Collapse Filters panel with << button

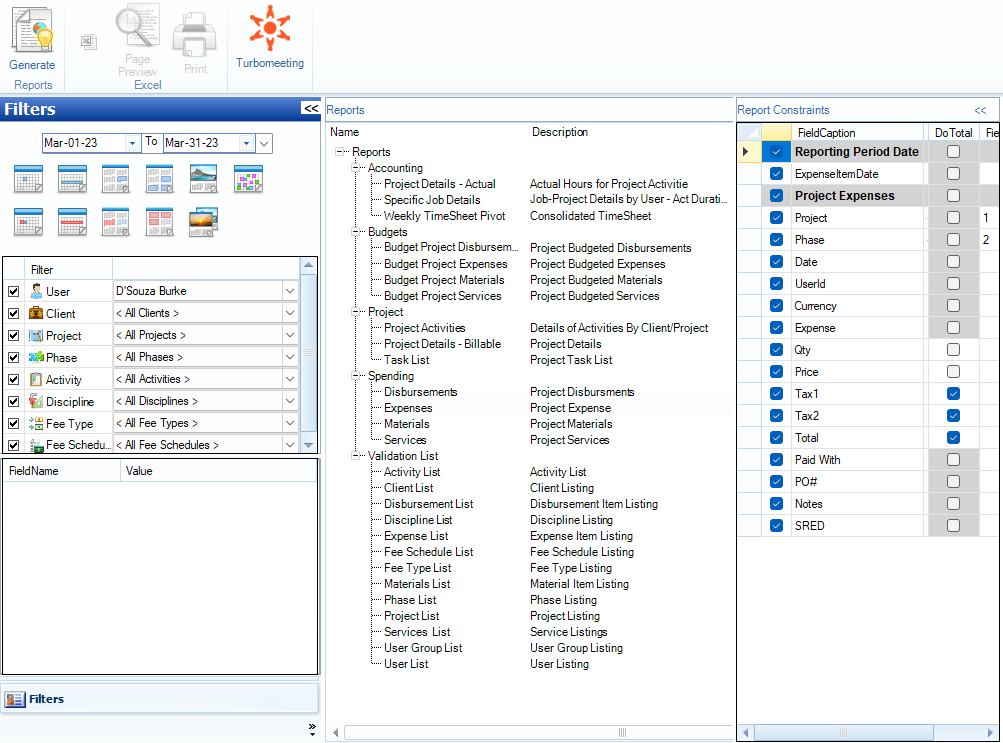click(x=311, y=108)
